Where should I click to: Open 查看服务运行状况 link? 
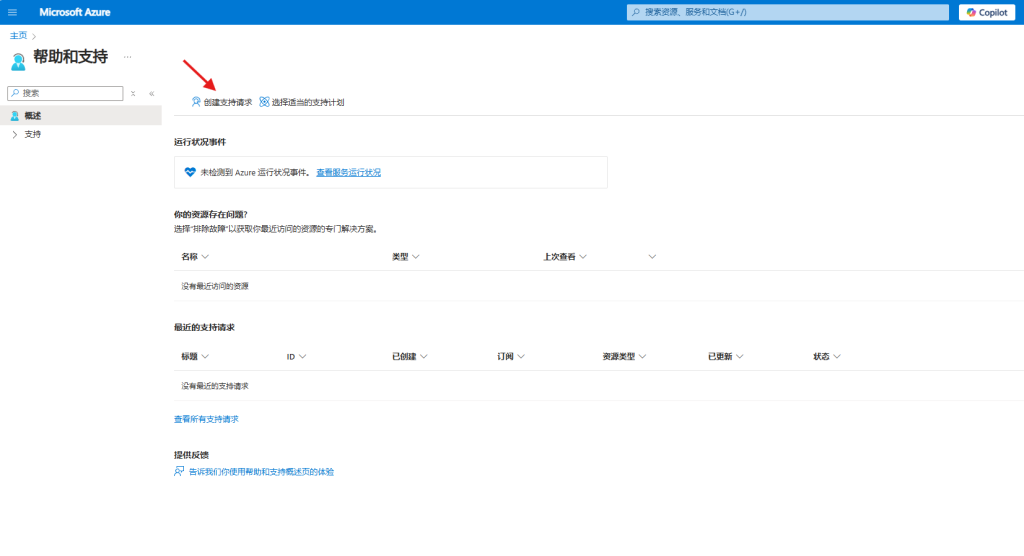pyautogui.click(x=348, y=172)
